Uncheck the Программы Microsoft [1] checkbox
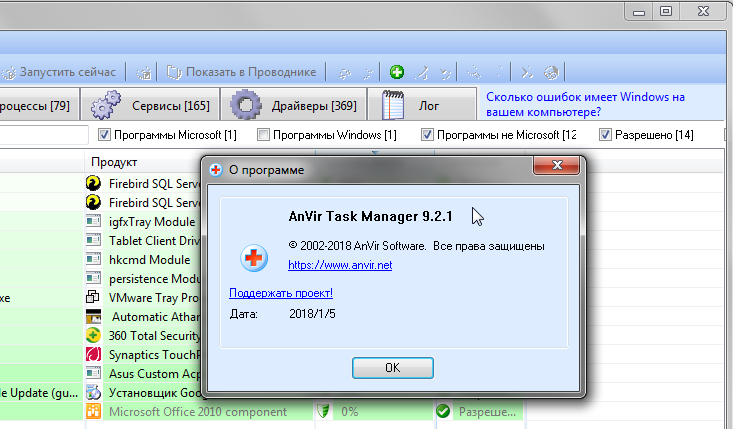 point(104,135)
